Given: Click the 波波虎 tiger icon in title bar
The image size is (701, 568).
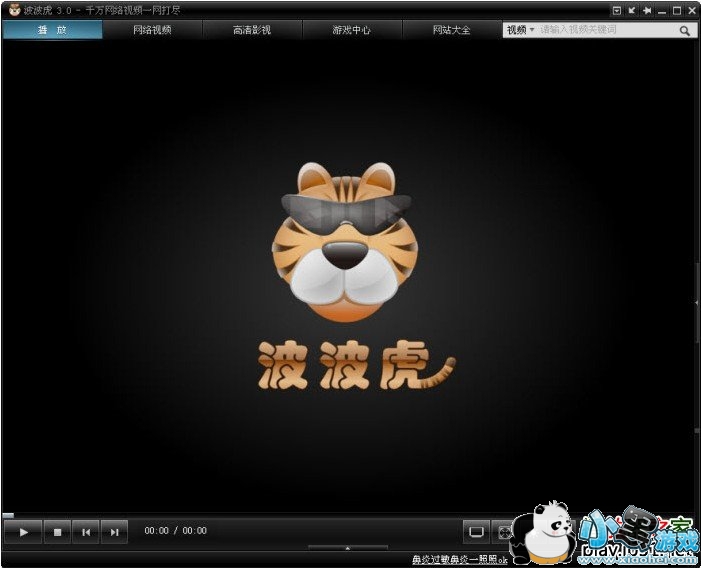Looking at the screenshot, I should point(15,10).
